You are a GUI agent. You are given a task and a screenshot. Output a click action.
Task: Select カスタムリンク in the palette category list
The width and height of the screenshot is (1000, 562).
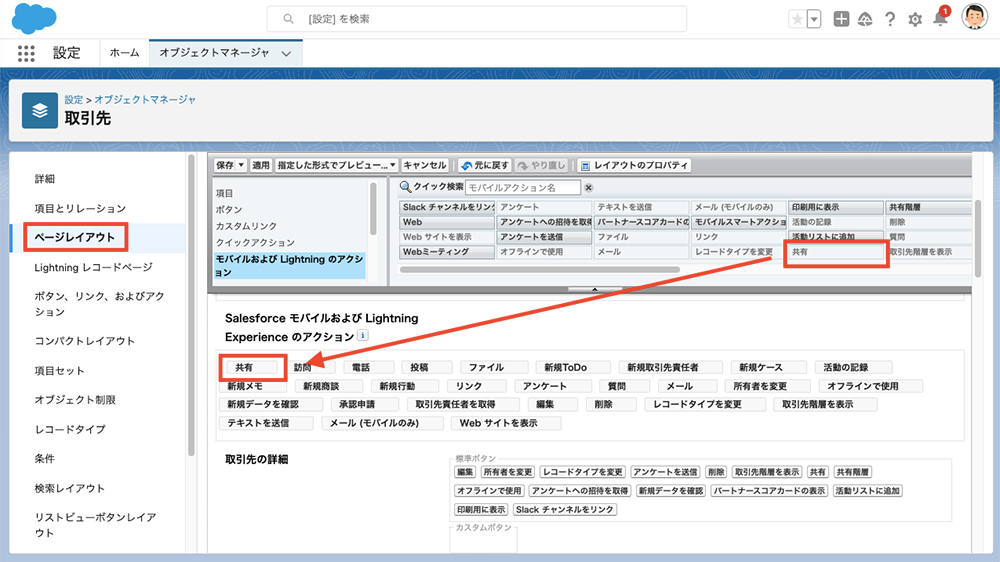point(246,226)
